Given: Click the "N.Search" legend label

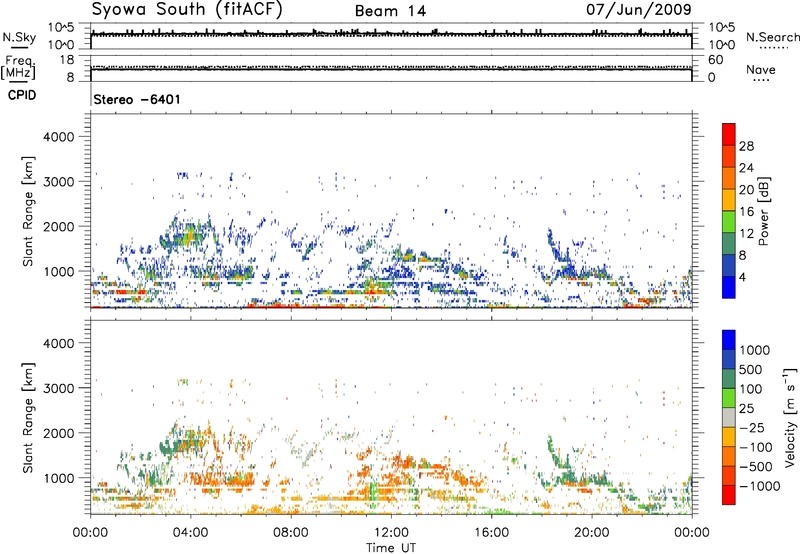Looking at the screenshot, I should (x=773, y=37).
